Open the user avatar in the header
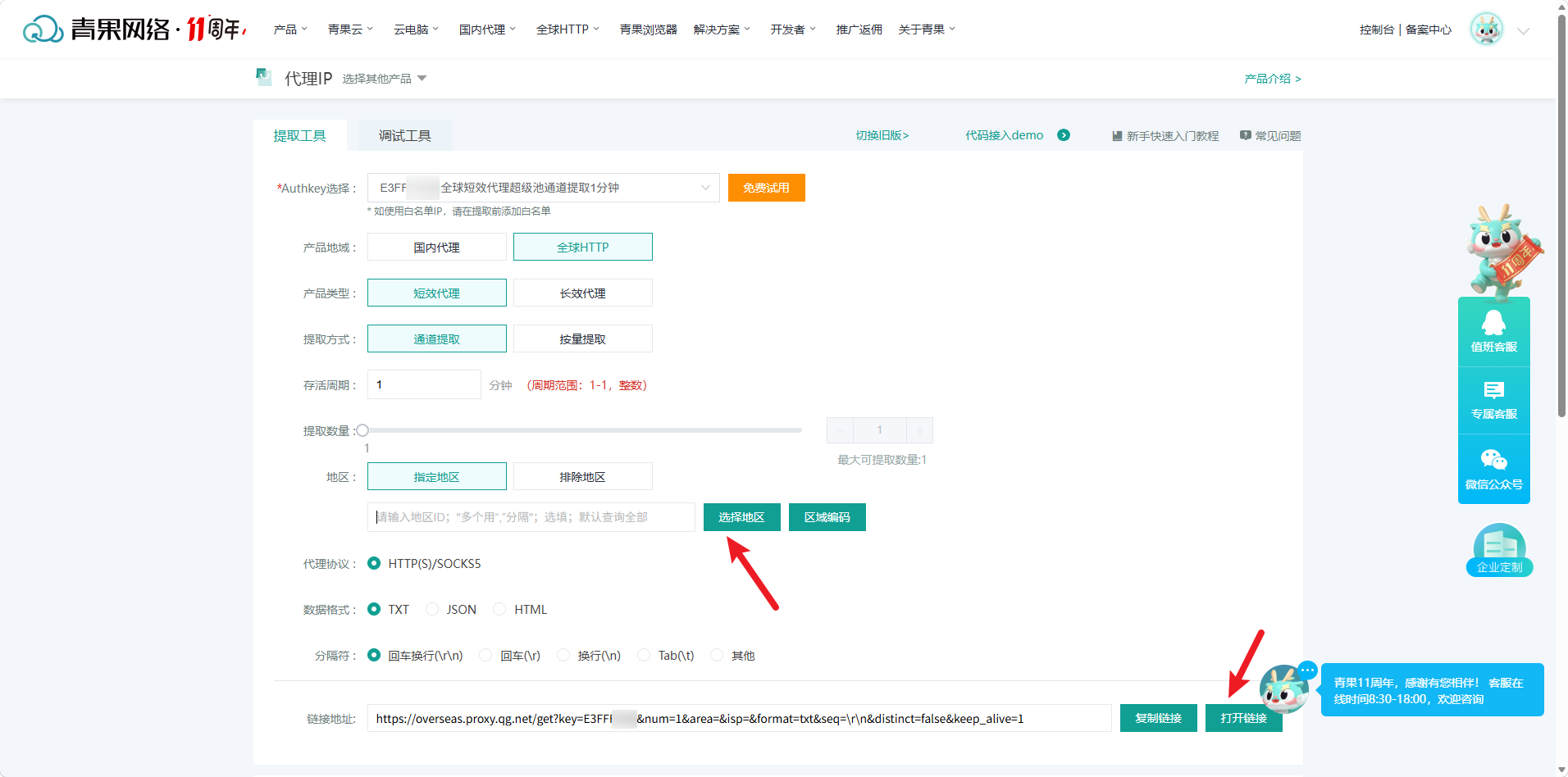The image size is (1568, 777). coord(1486,30)
